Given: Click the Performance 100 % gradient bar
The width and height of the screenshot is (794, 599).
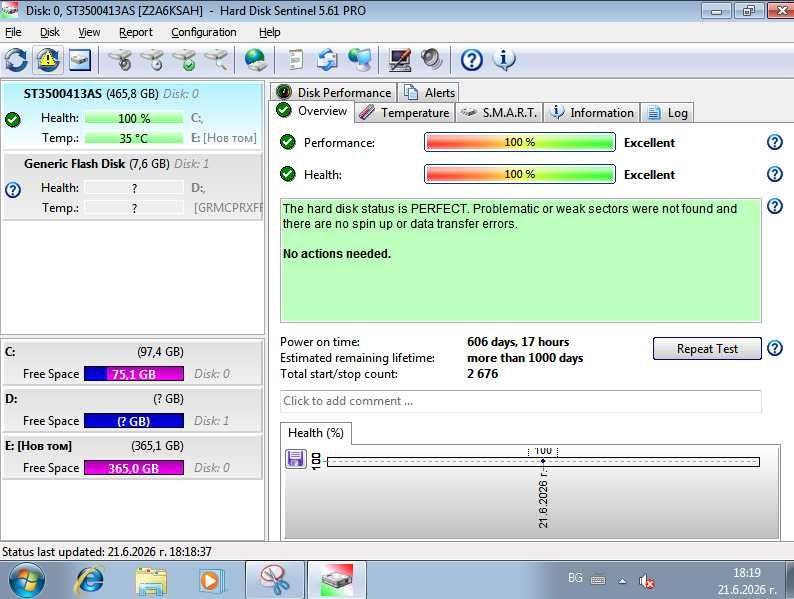Looking at the screenshot, I should pyautogui.click(x=520, y=142).
